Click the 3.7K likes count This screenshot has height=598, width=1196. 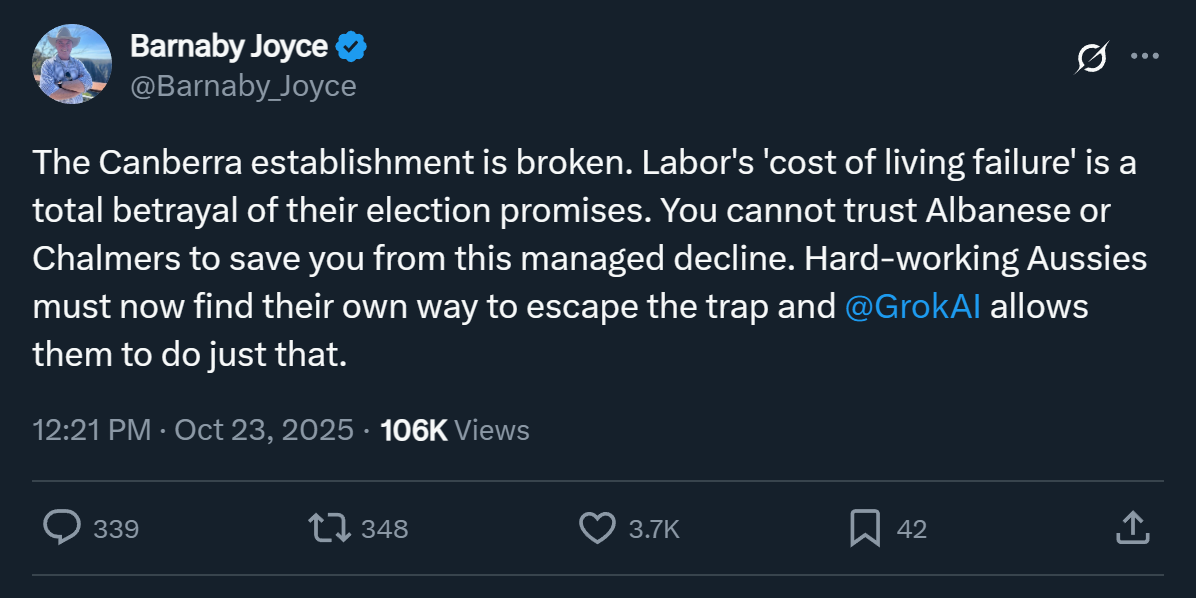654,529
